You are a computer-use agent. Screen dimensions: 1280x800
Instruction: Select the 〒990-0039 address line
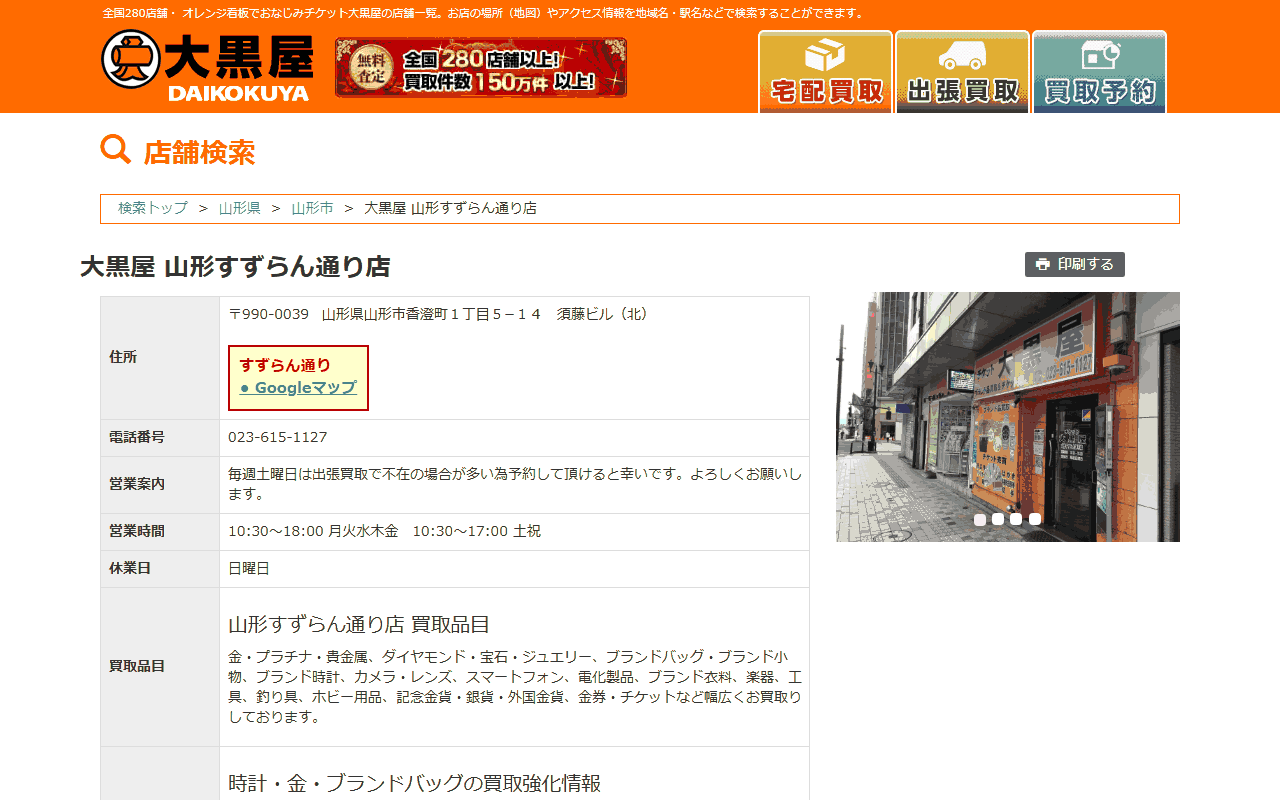pyautogui.click(x=438, y=314)
